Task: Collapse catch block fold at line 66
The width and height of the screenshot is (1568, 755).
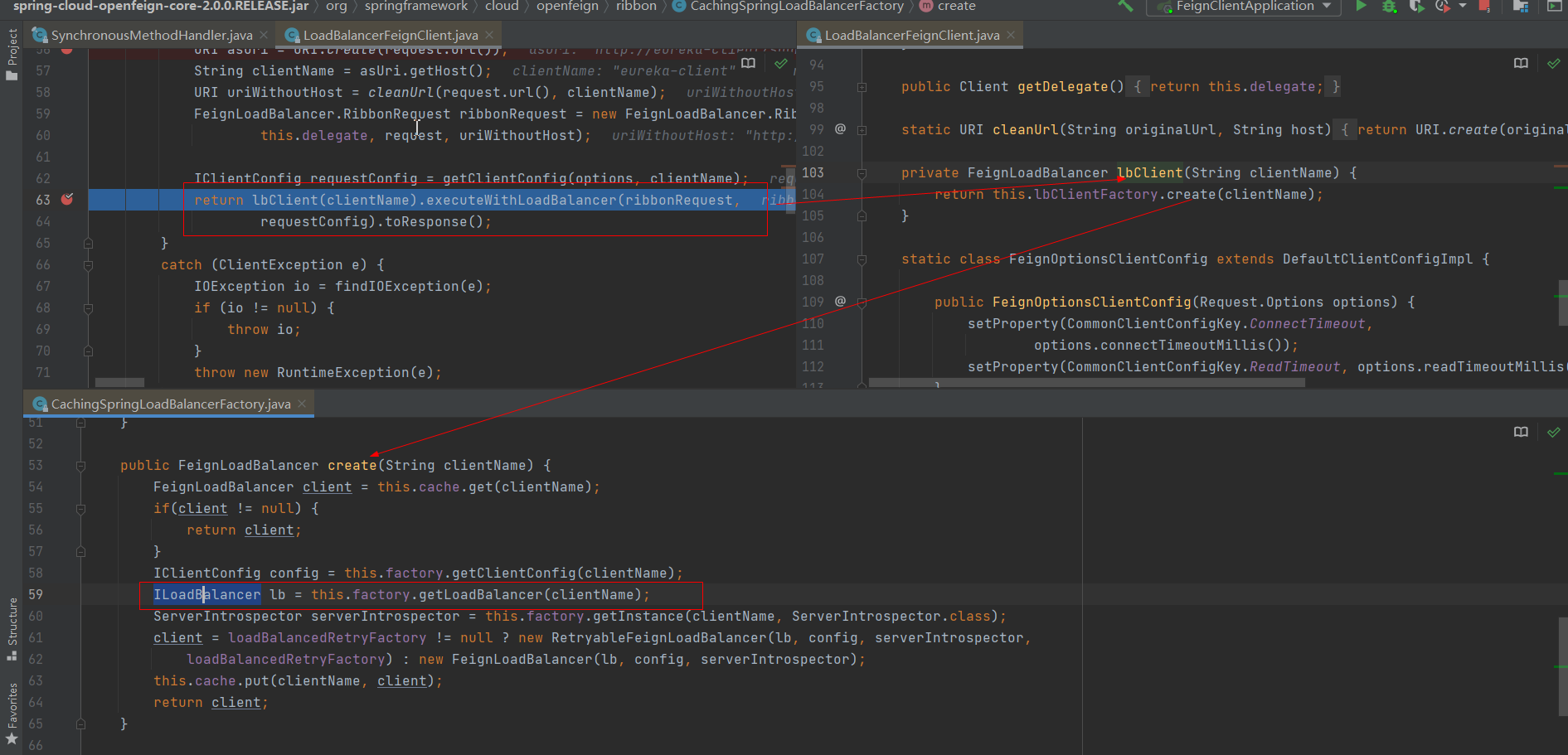Action: click(x=88, y=265)
